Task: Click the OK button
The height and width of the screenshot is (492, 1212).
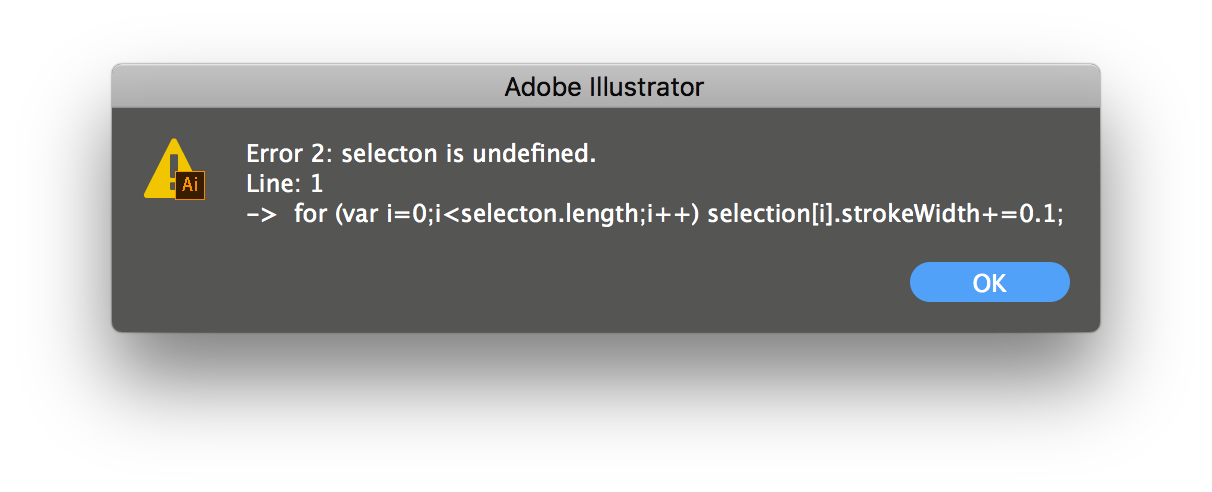Action: coord(989,283)
